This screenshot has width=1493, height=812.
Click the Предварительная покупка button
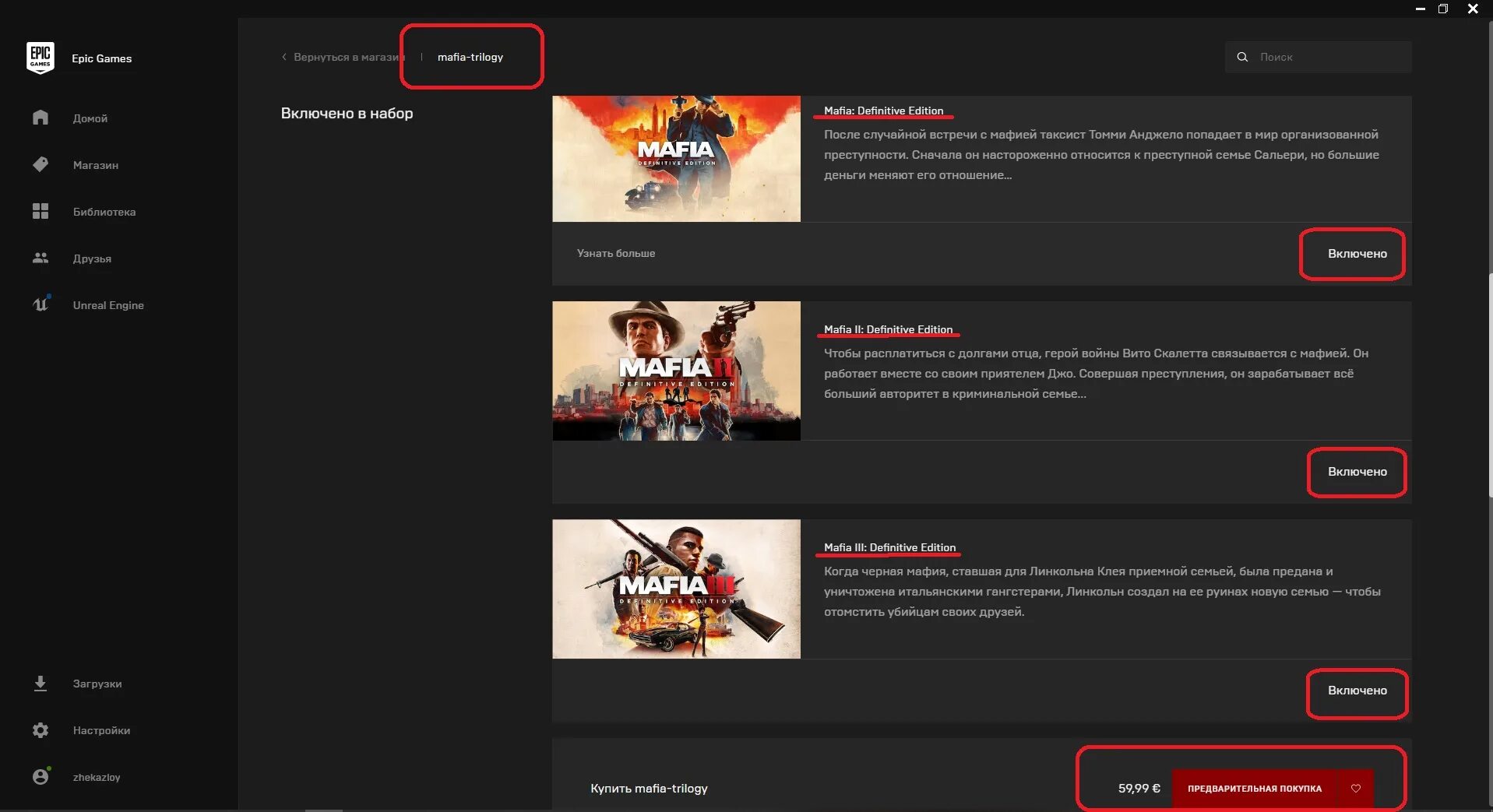click(x=1255, y=788)
